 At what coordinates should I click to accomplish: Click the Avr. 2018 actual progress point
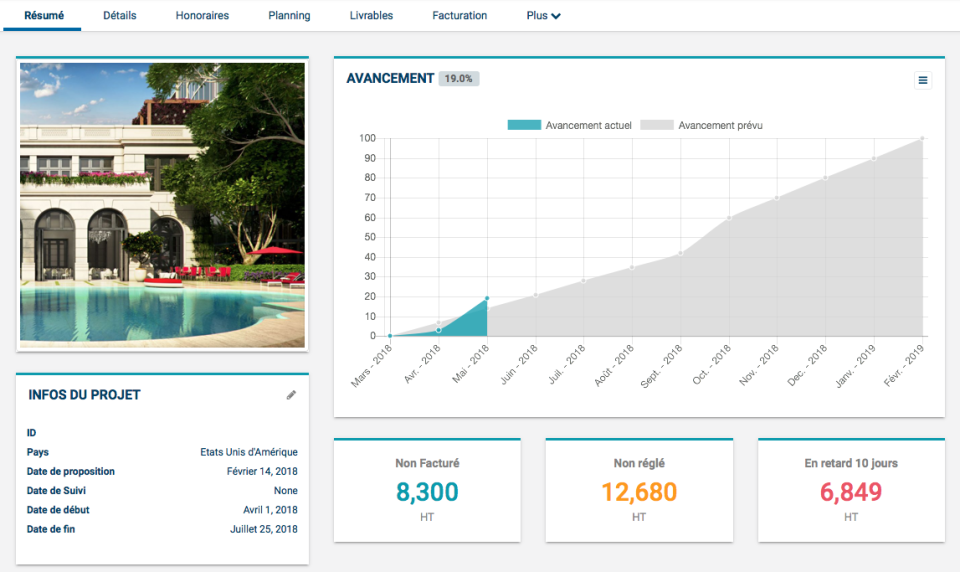point(438,330)
